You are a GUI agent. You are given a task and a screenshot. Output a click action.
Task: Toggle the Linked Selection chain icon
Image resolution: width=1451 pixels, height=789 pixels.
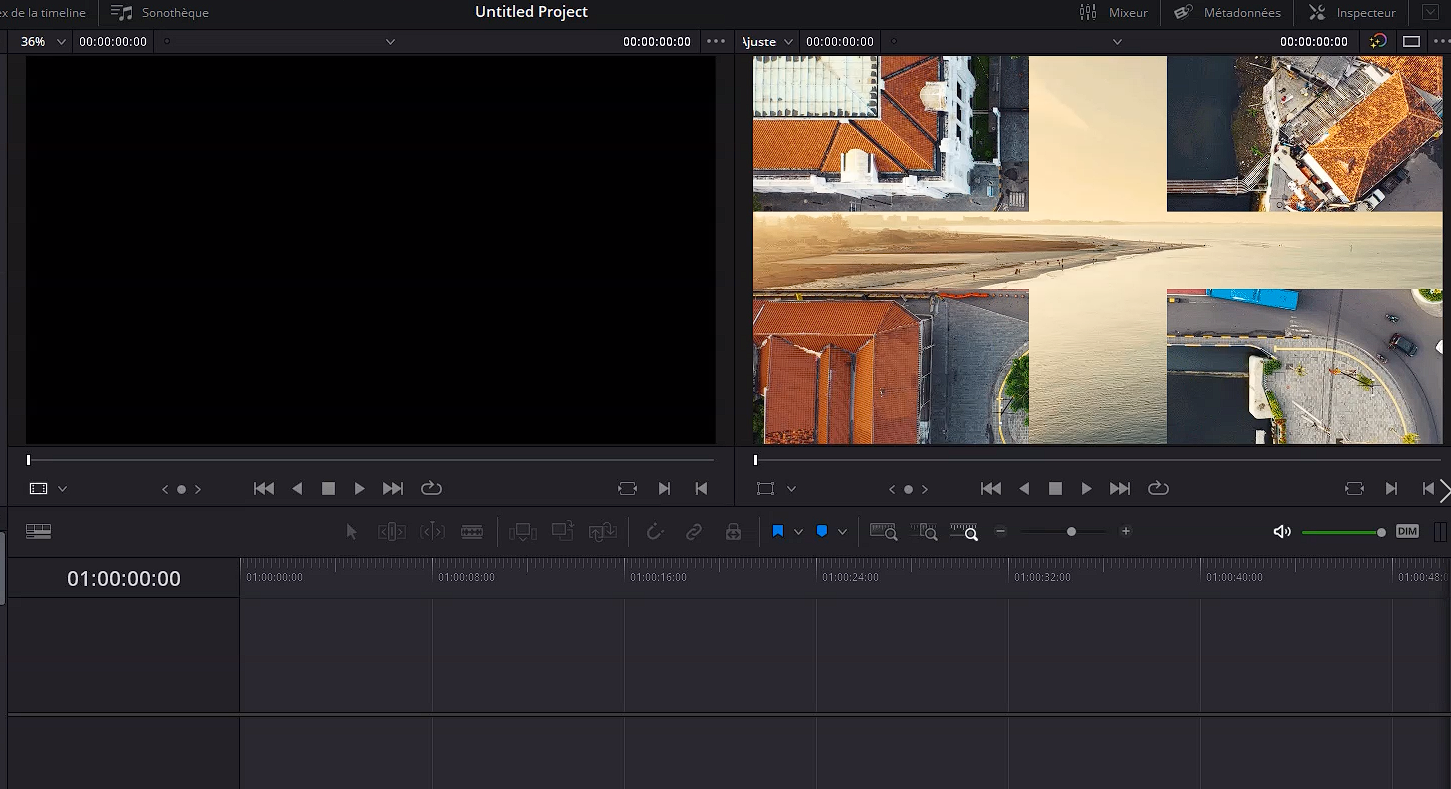(x=694, y=532)
